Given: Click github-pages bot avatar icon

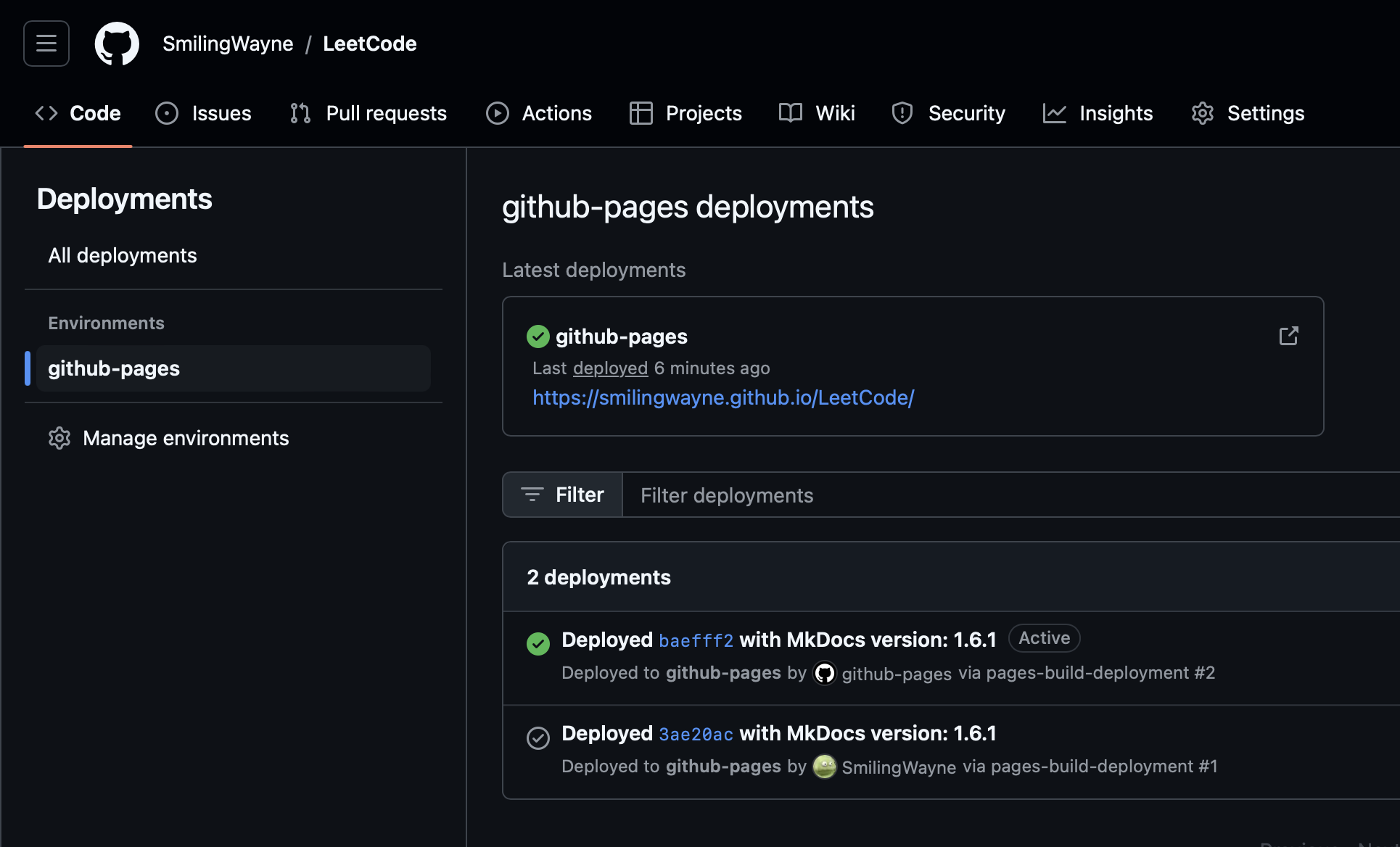Looking at the screenshot, I should pos(825,674).
